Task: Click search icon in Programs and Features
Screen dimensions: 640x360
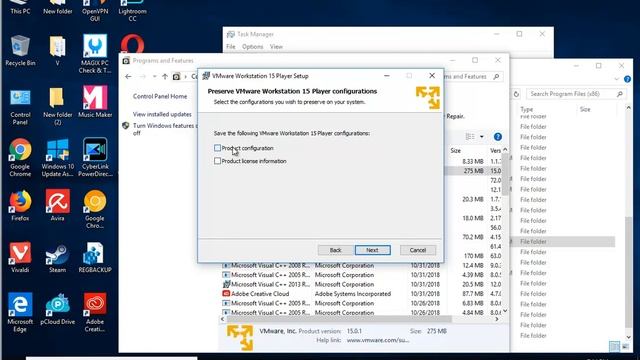Action: 496,76
